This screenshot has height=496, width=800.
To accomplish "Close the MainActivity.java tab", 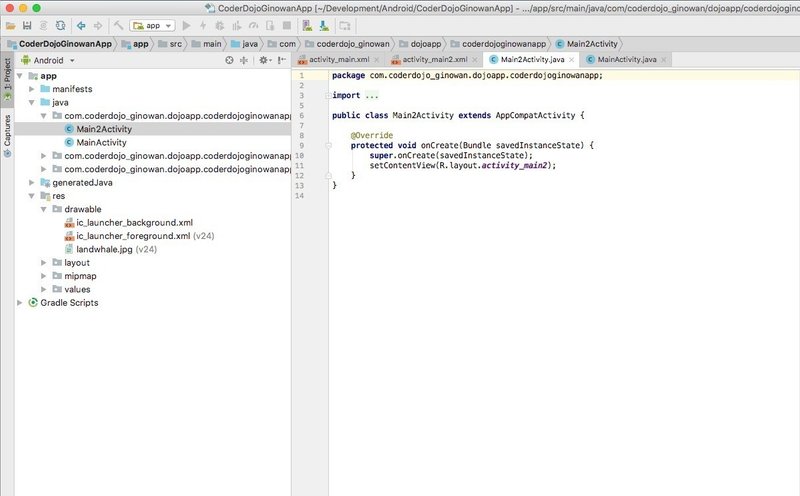I will [x=663, y=60].
